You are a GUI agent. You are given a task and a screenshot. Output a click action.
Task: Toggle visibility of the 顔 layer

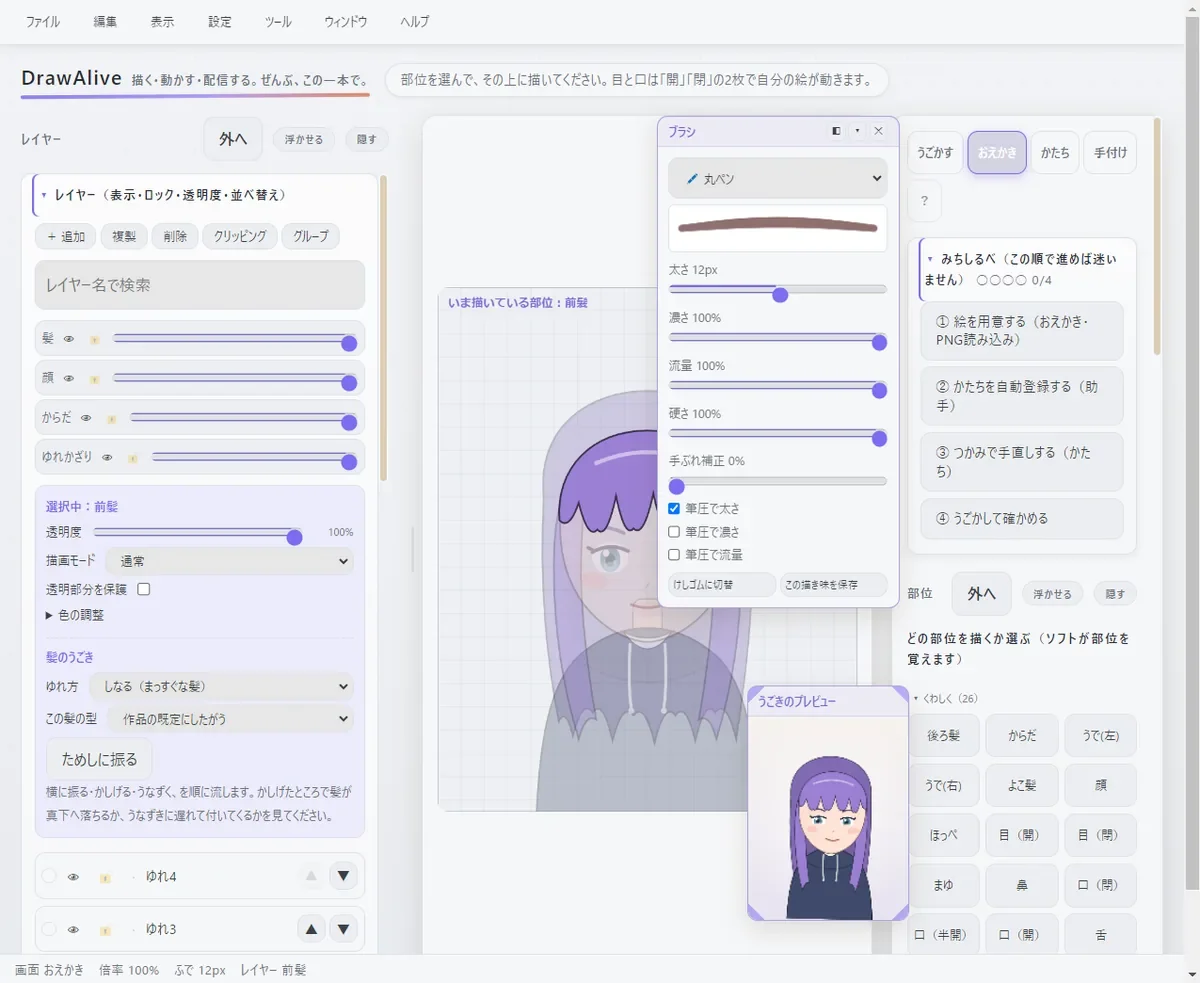click(x=69, y=379)
